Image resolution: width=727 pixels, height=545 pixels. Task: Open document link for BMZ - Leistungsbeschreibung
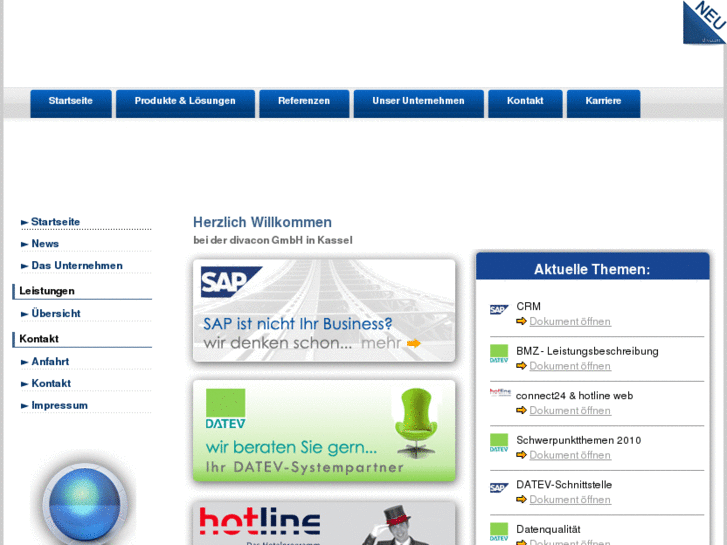tap(570, 365)
